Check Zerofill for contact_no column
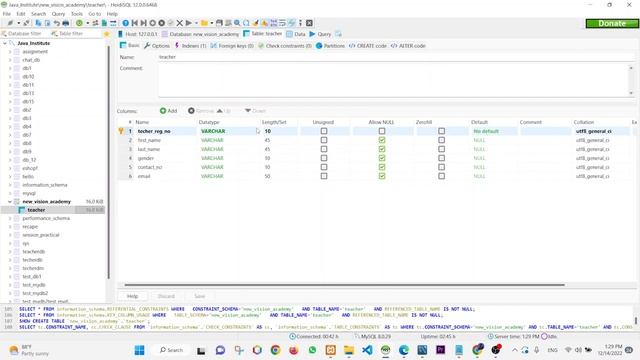 (x=441, y=167)
